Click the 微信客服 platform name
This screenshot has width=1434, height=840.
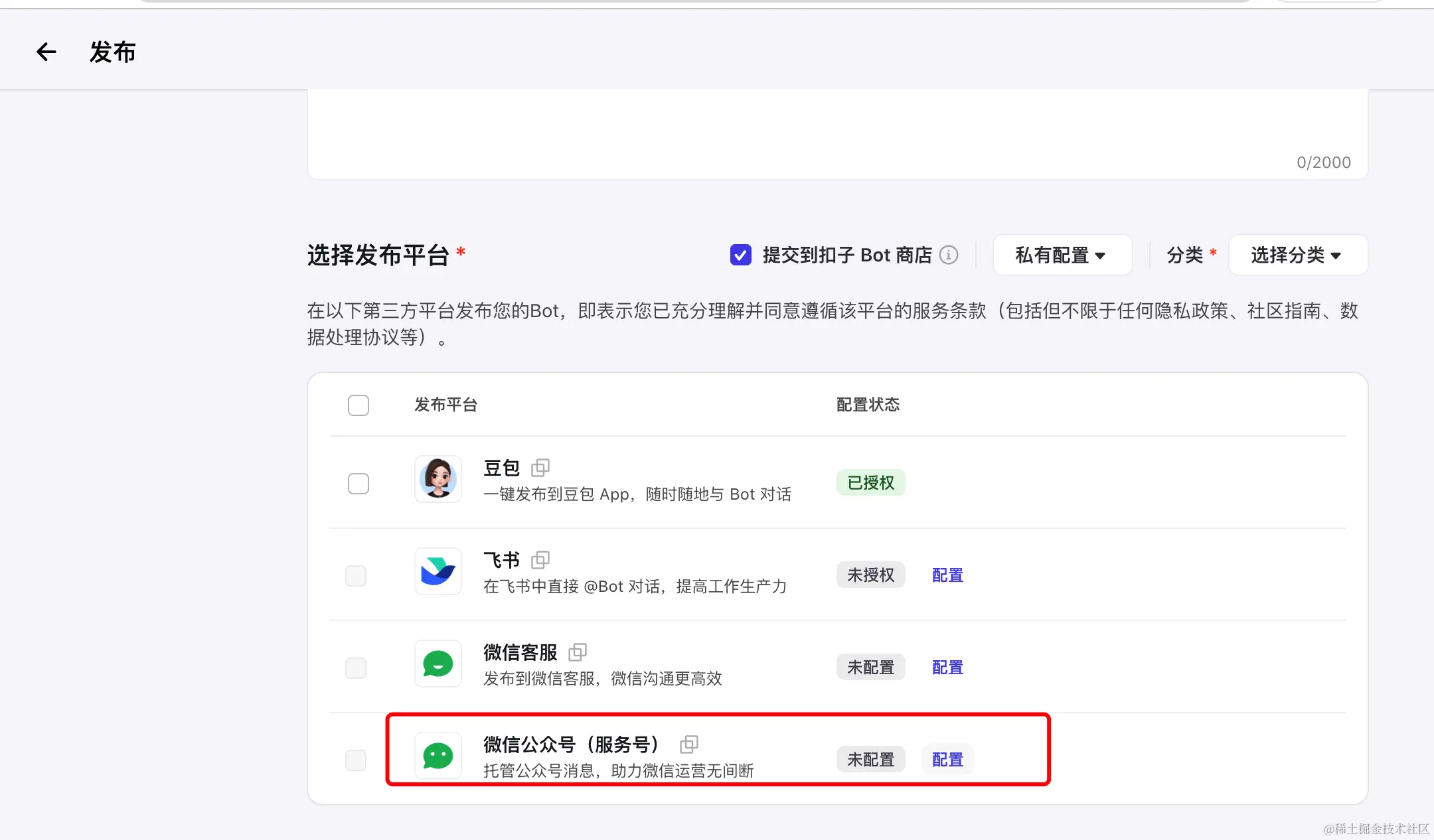[x=520, y=652]
